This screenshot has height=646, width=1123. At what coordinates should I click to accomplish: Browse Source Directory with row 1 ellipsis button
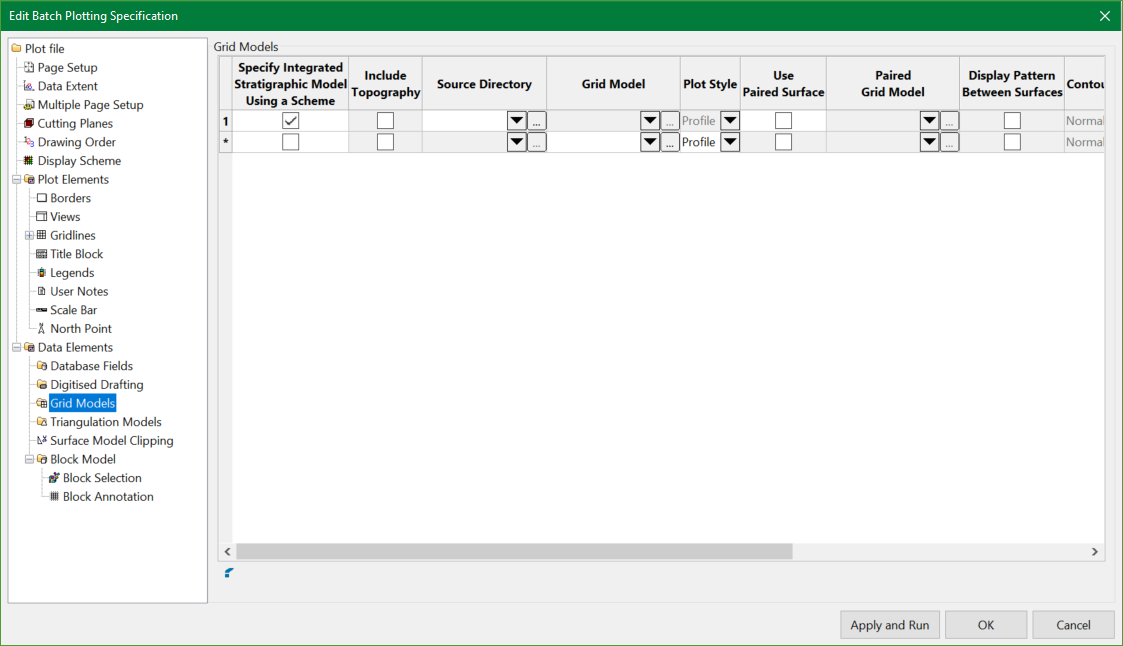[536, 120]
